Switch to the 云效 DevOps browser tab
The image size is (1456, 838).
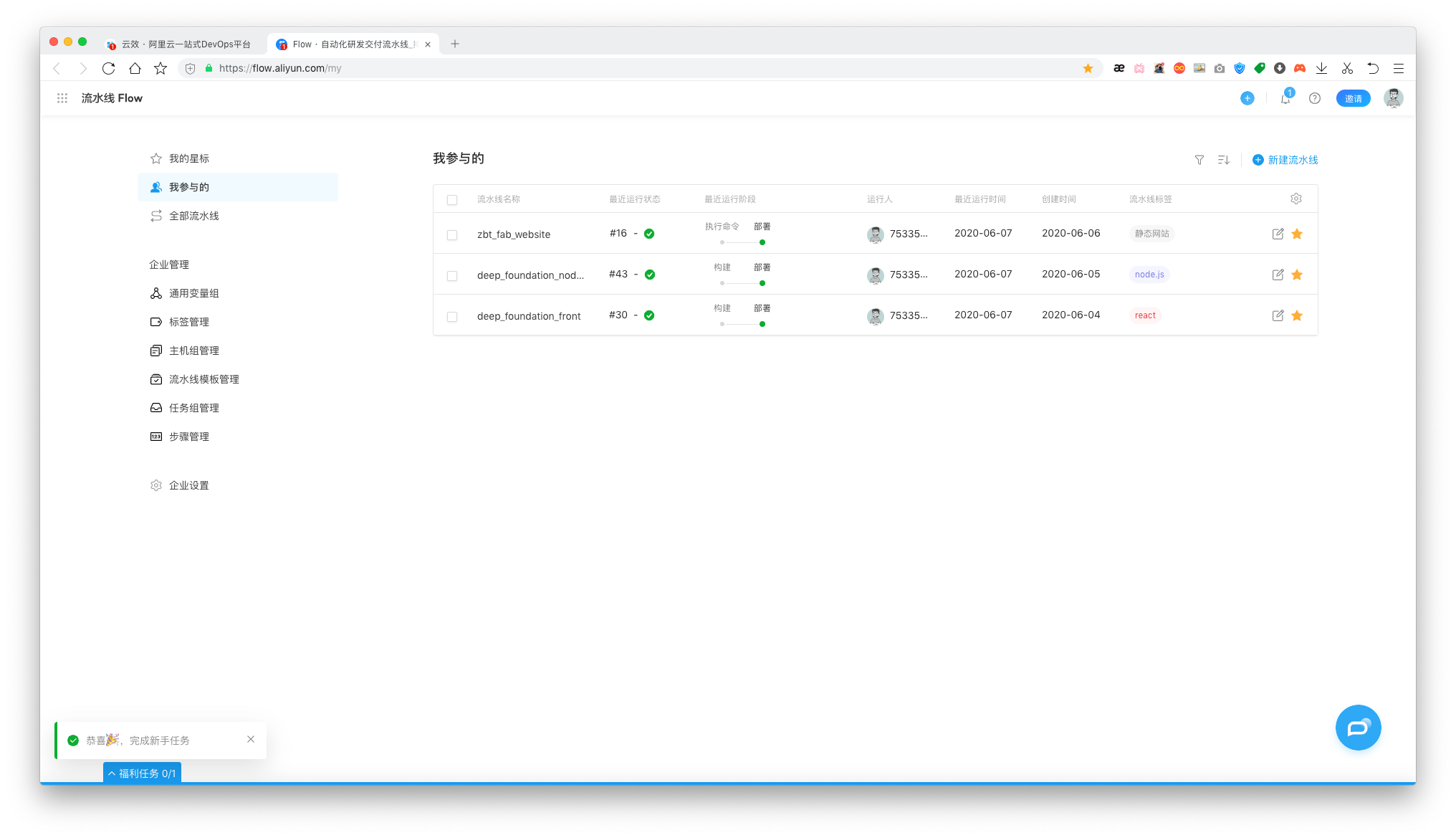(x=185, y=44)
